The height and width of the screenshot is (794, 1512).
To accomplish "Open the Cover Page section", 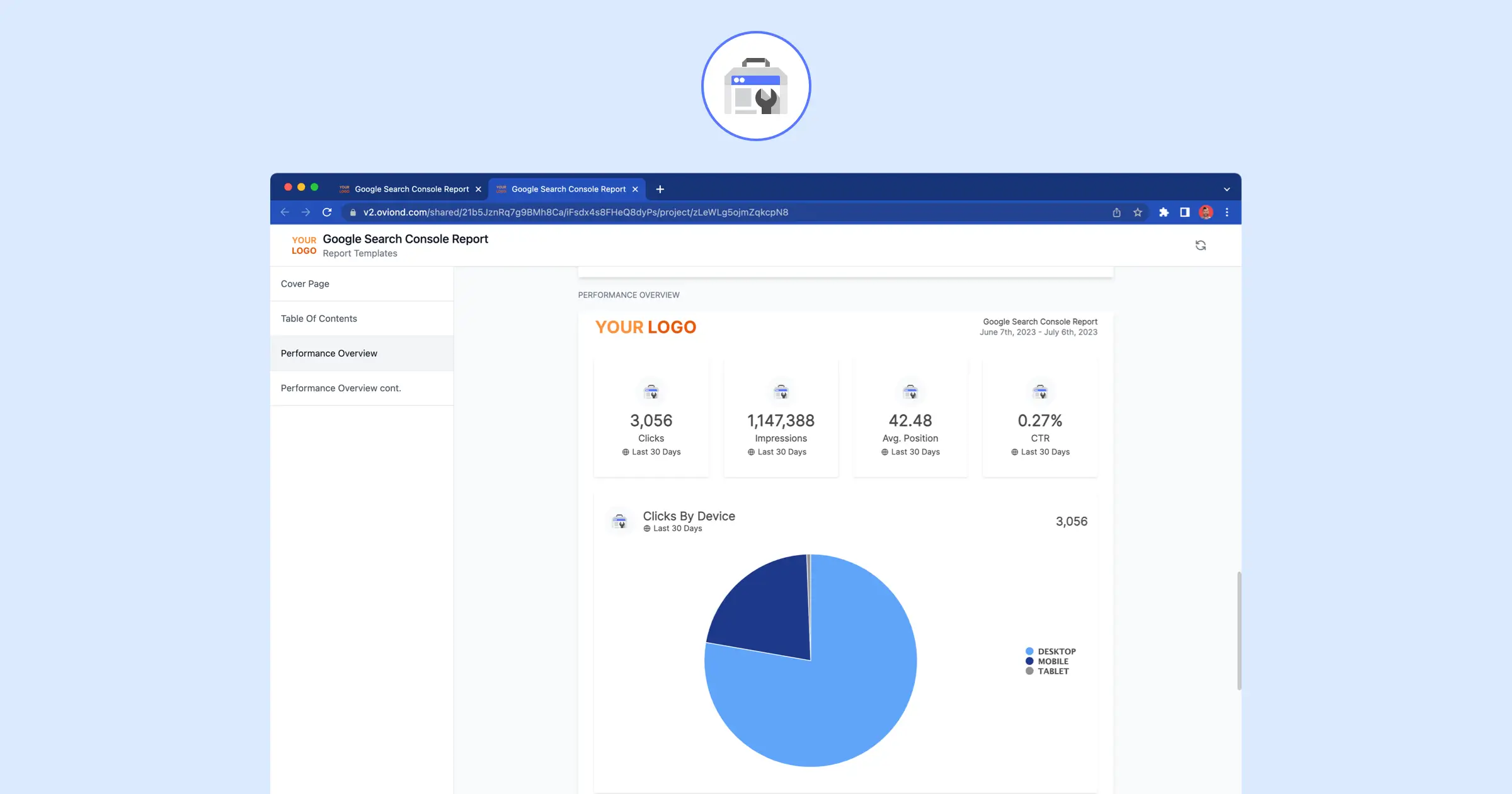I will pyautogui.click(x=362, y=284).
